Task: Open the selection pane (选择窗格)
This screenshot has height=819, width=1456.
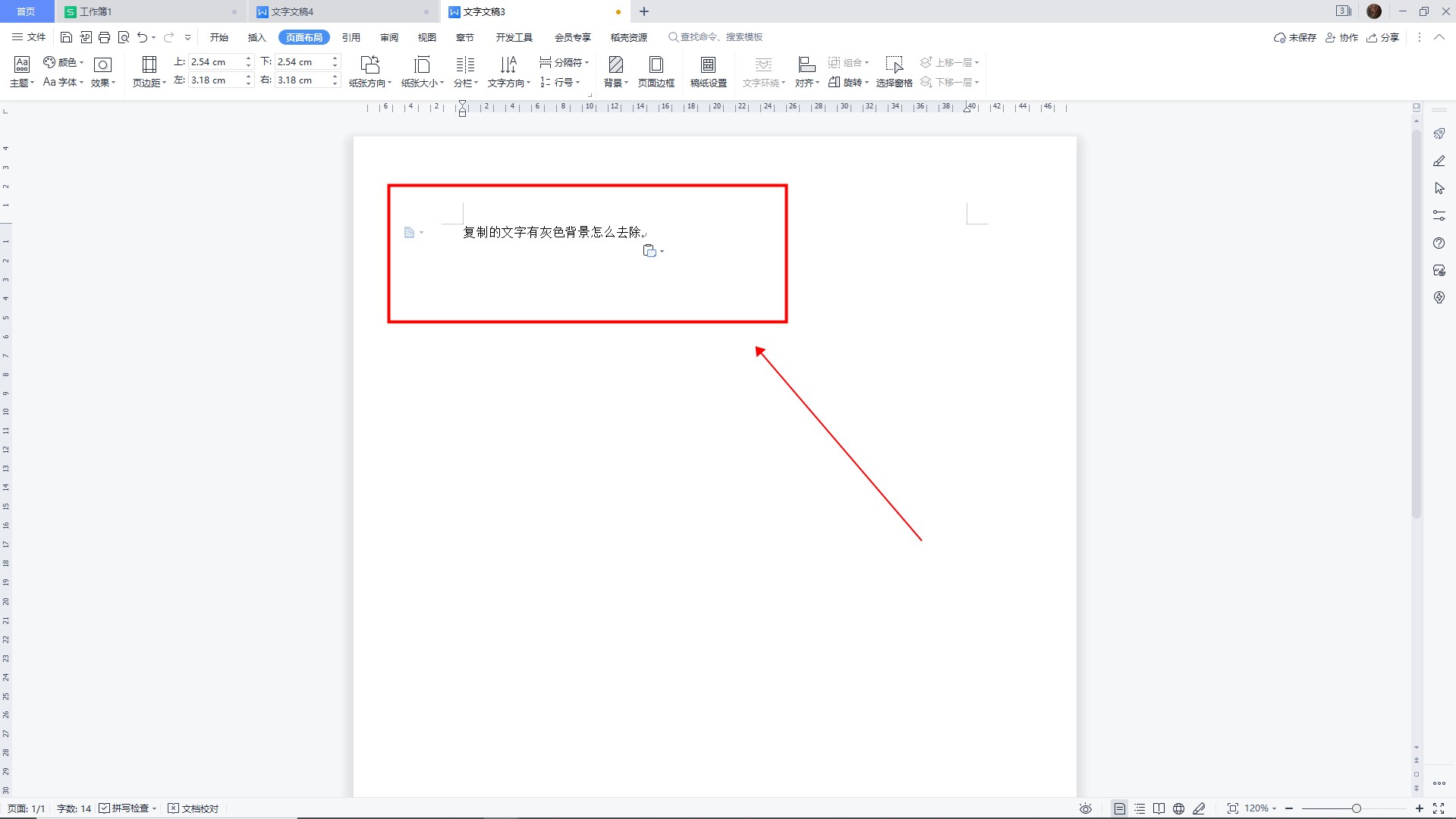Action: (x=894, y=65)
